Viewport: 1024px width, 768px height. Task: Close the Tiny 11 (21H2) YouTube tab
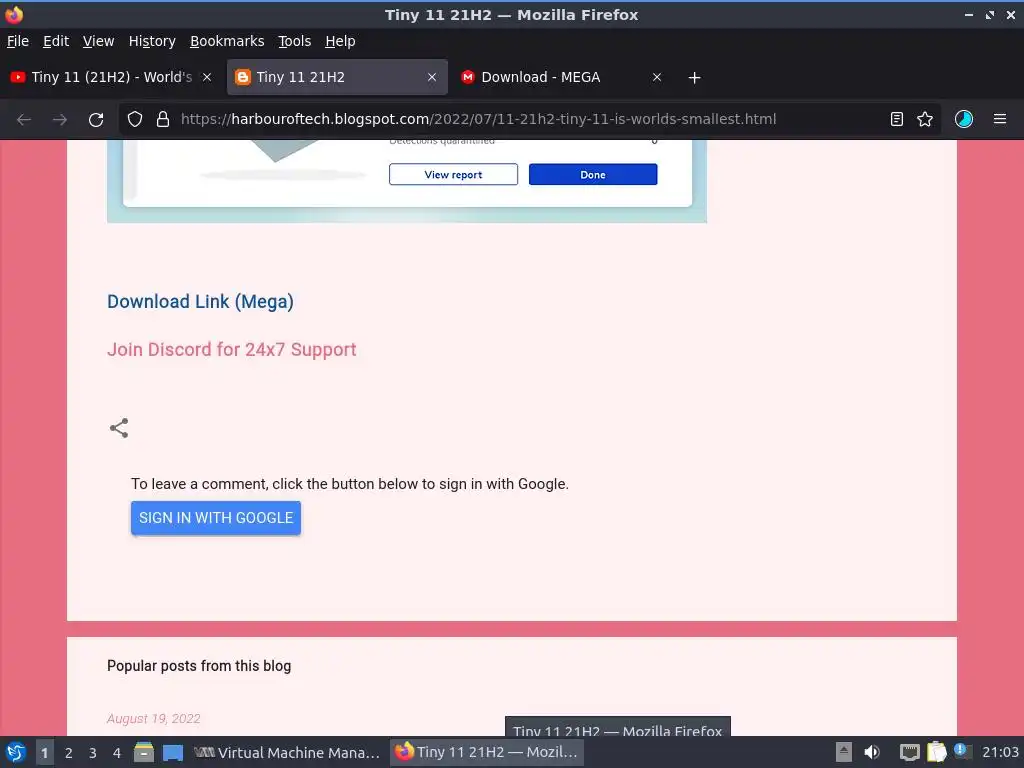tap(207, 77)
